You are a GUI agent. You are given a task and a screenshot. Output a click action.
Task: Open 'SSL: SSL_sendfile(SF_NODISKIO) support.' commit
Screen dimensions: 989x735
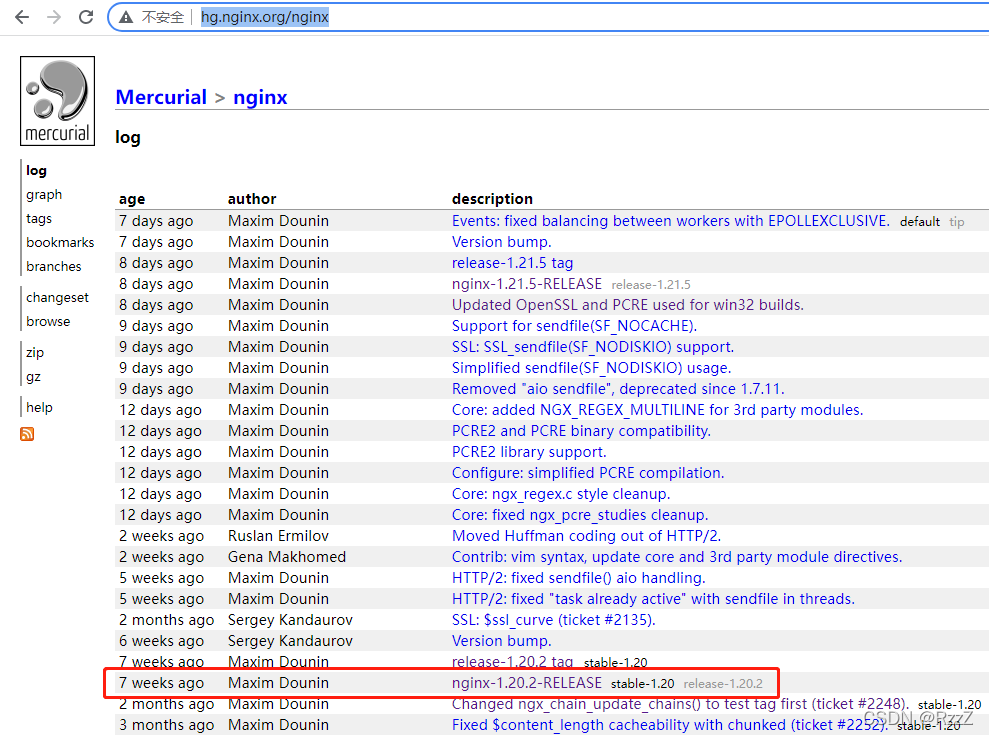593,346
